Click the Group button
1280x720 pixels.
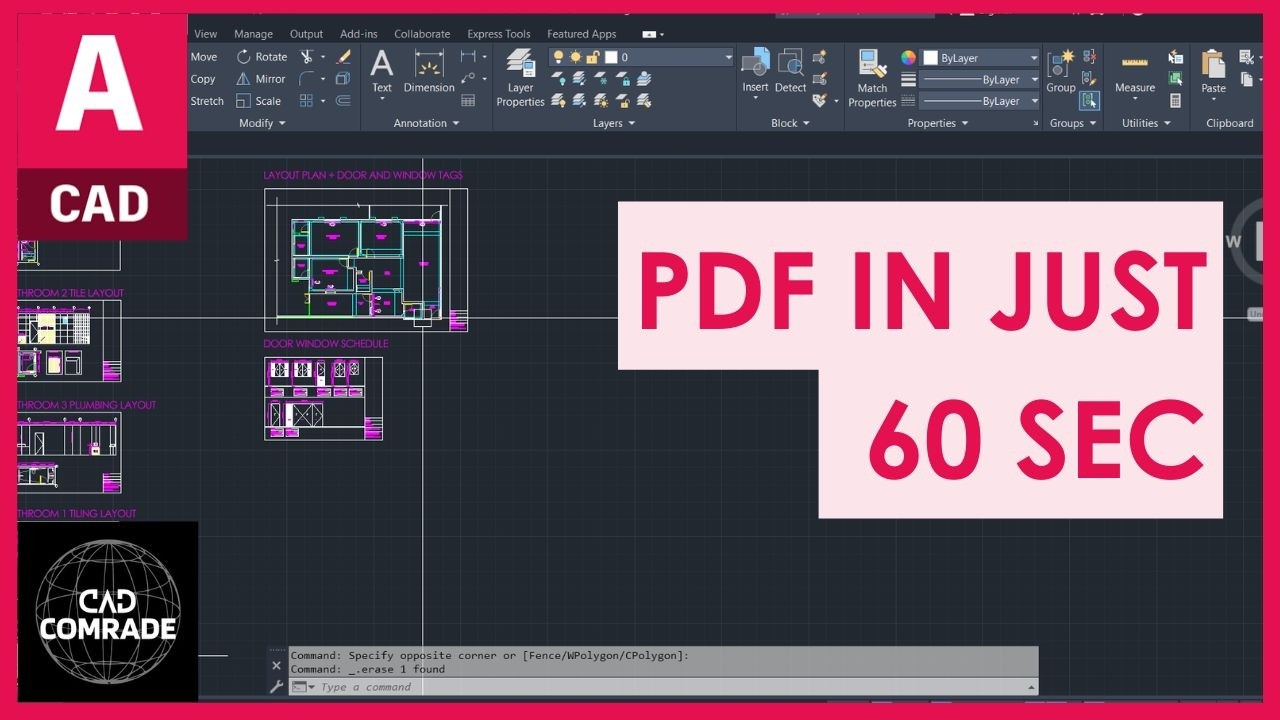click(x=1060, y=72)
